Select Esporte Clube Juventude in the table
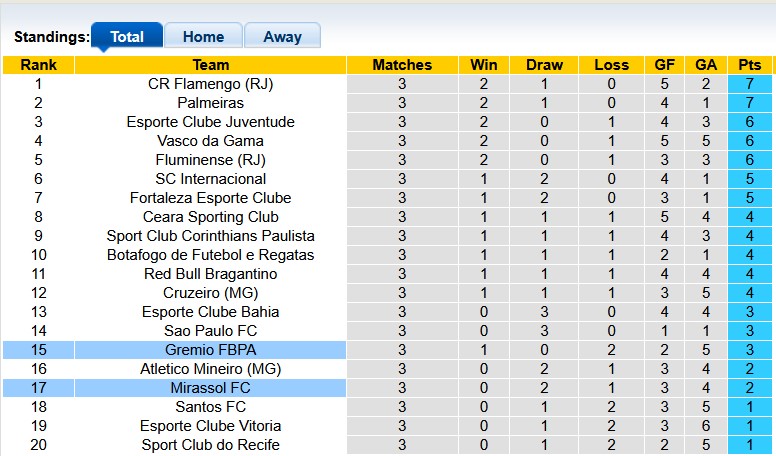This screenshot has height=456, width=776. [x=210, y=122]
